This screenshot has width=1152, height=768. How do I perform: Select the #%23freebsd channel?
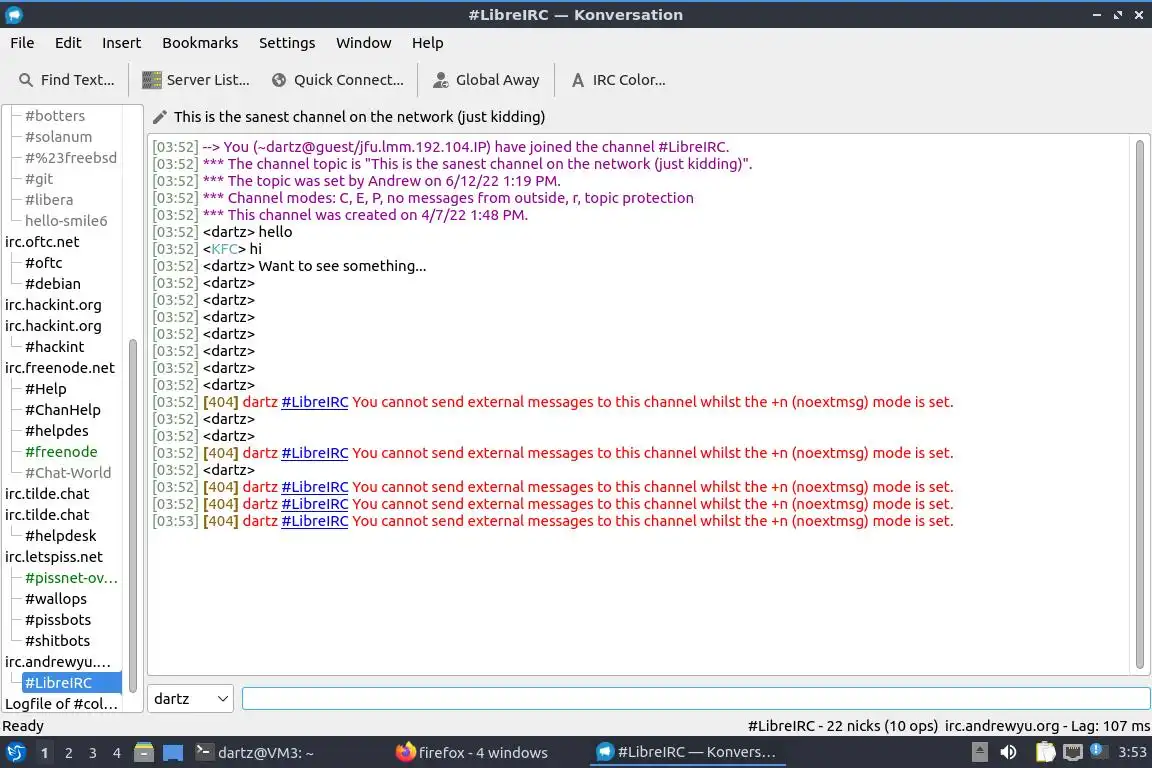pyautogui.click(x=71, y=158)
